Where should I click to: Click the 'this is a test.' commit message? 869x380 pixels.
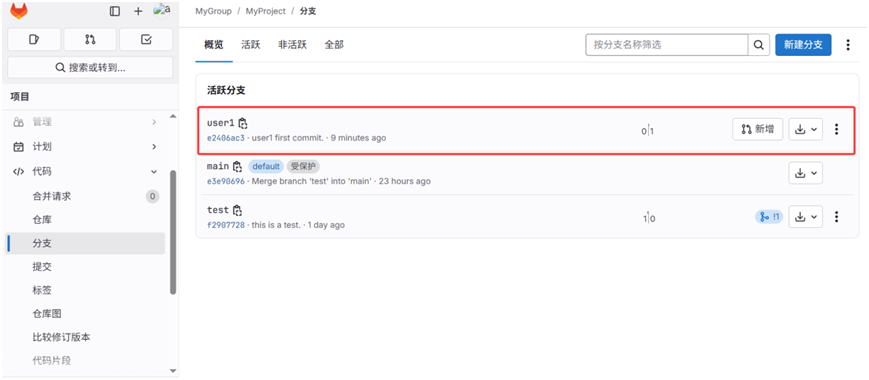pyautogui.click(x=276, y=225)
